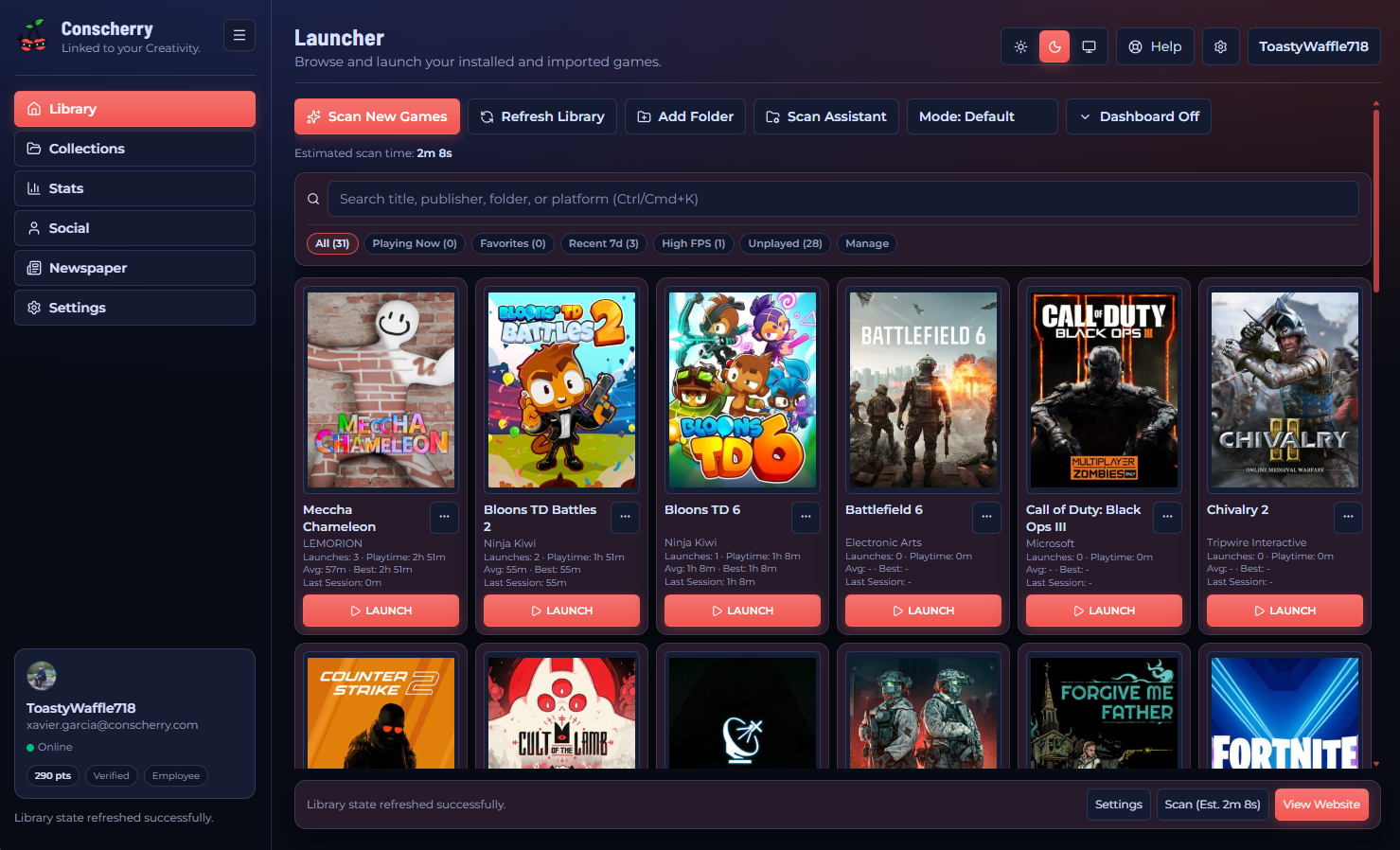This screenshot has width=1400, height=850.
Task: Switch to dark theme moon icon
Action: (x=1054, y=46)
